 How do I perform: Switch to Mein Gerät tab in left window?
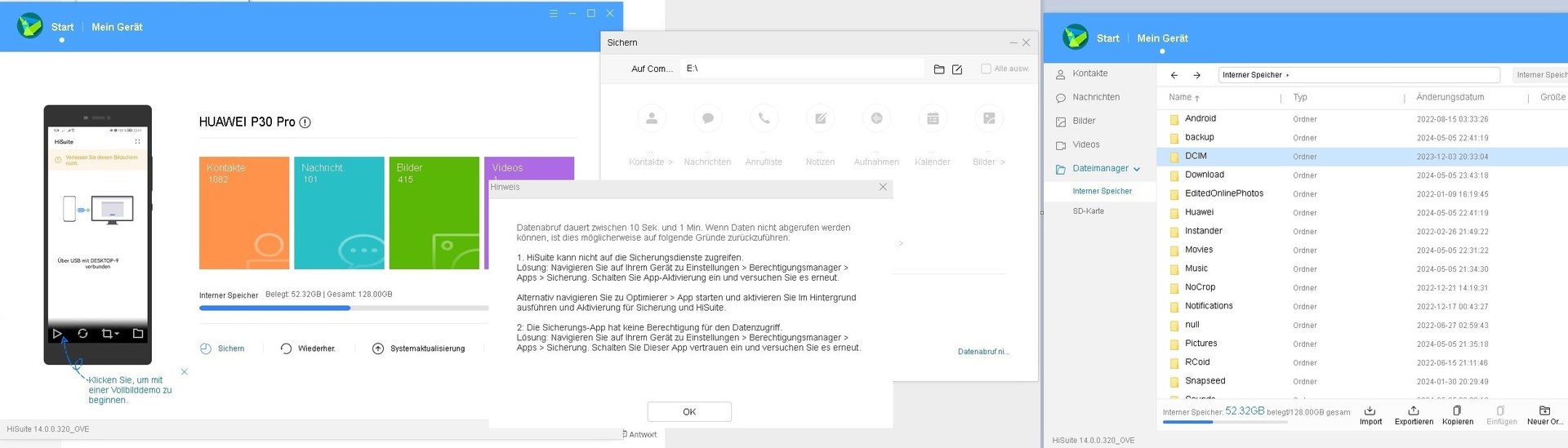click(117, 27)
